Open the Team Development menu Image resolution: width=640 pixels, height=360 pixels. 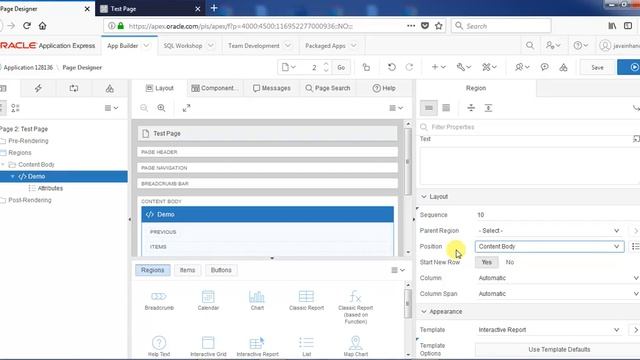coord(259,46)
